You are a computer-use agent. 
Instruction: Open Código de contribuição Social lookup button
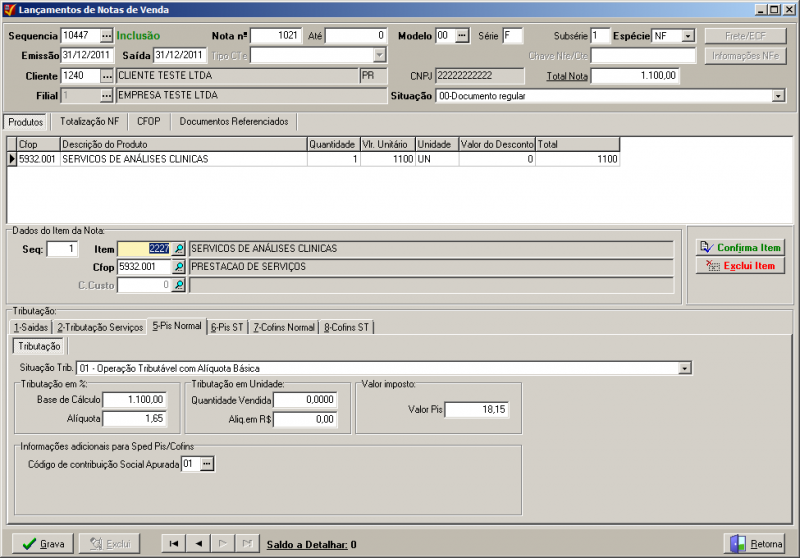[x=207, y=464]
